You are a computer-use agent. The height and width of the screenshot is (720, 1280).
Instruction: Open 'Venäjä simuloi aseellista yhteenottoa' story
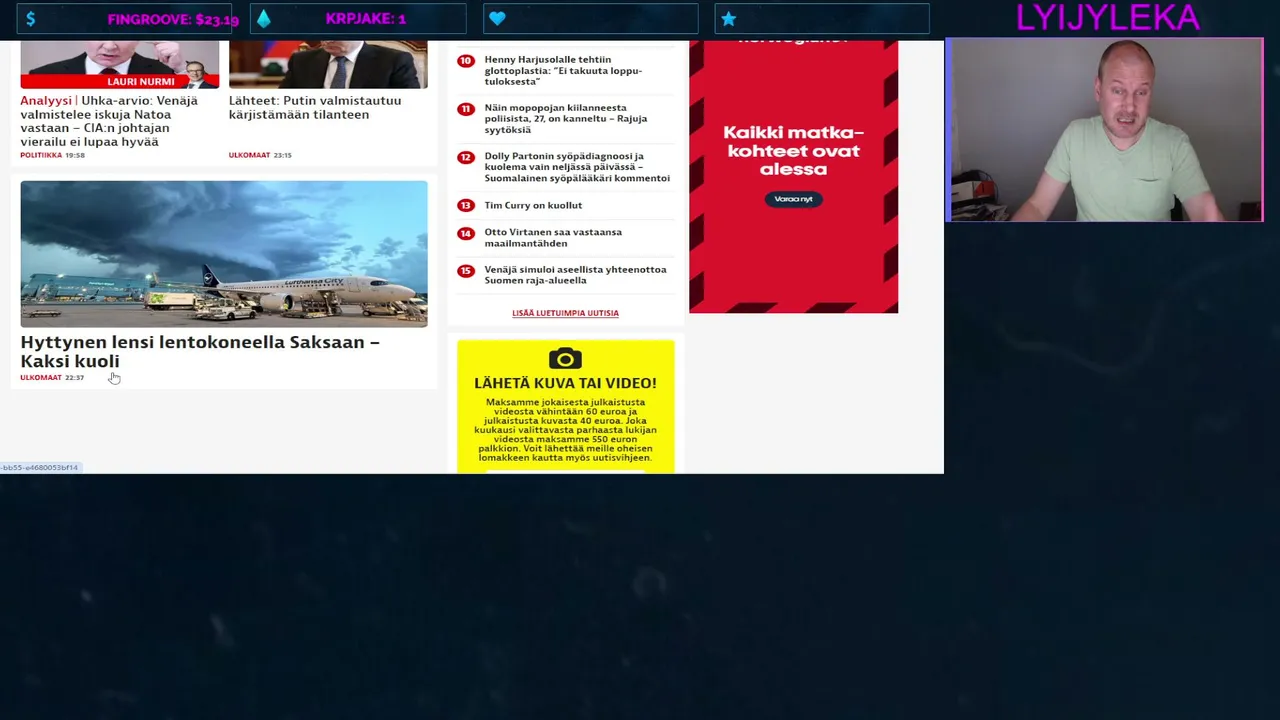point(575,275)
